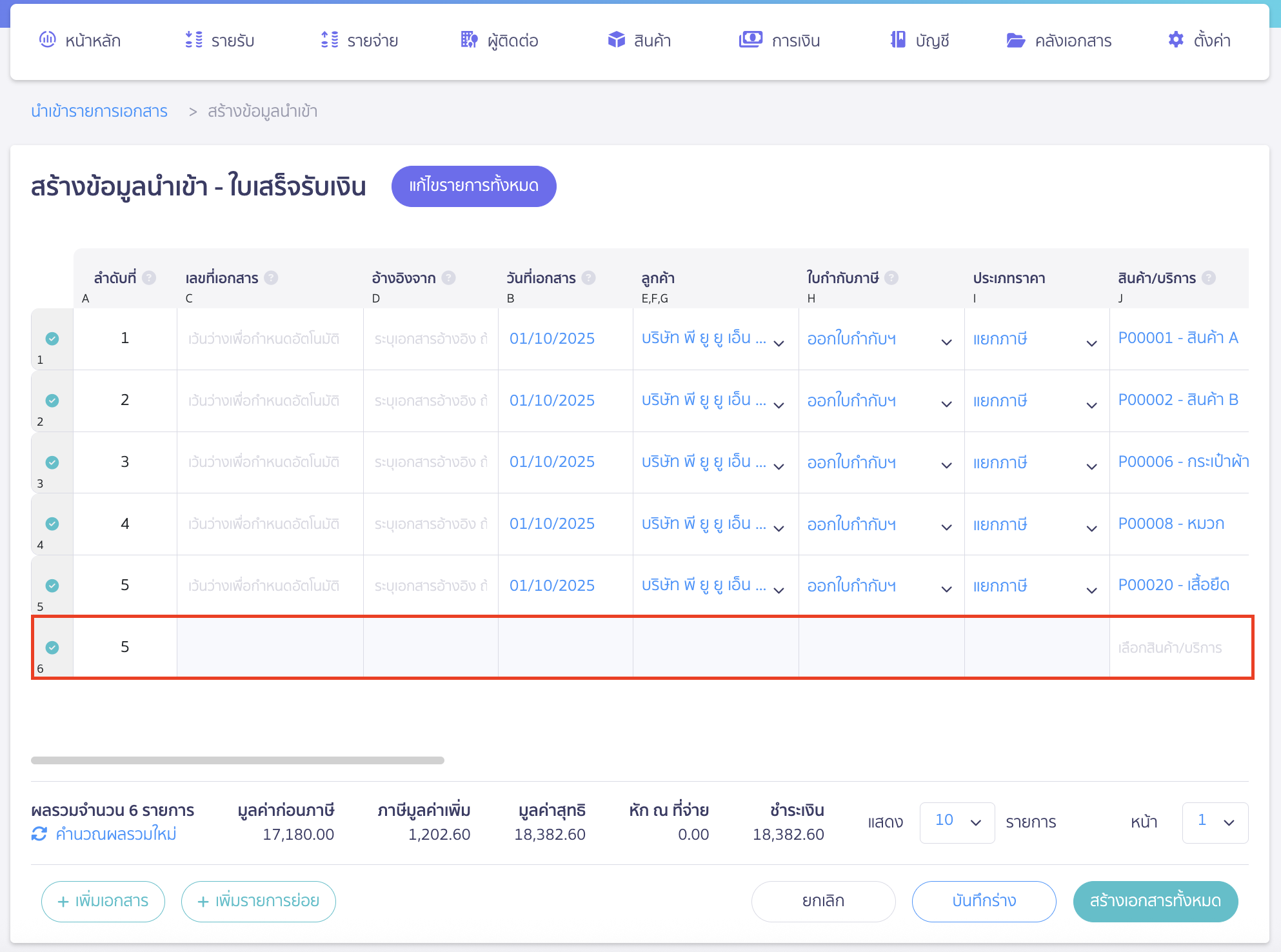The width and height of the screenshot is (1281, 952).
Task: Expand the ประเภทราคา dropdown in row 4
Action: point(1091,528)
